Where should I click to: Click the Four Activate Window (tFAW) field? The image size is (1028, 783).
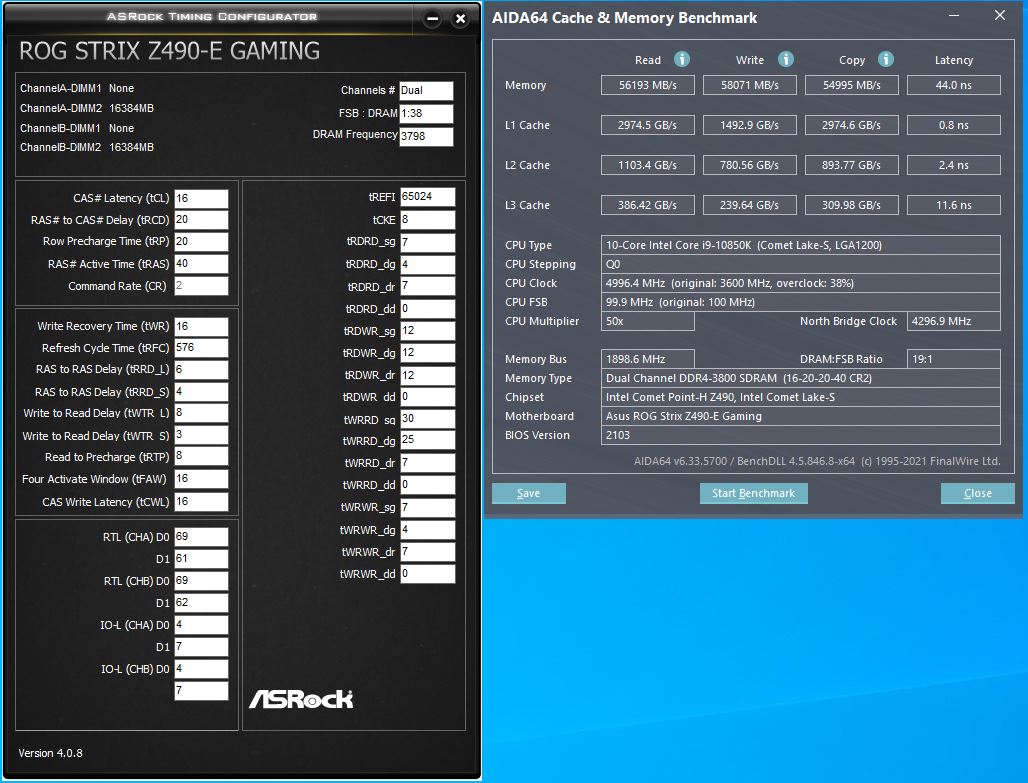point(201,479)
